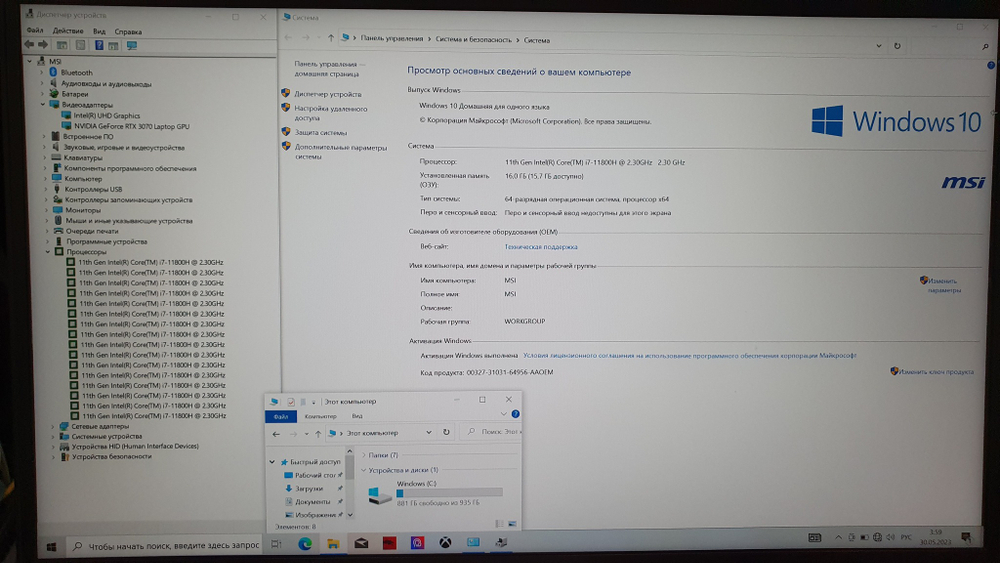Click network globe icon in system tray
1000x563 pixels.
point(878,537)
